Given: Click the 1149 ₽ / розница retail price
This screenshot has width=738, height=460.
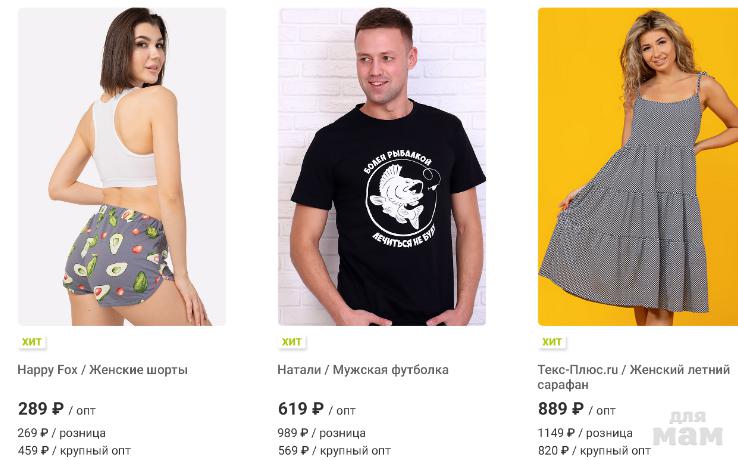Looking at the screenshot, I should tap(585, 433).
